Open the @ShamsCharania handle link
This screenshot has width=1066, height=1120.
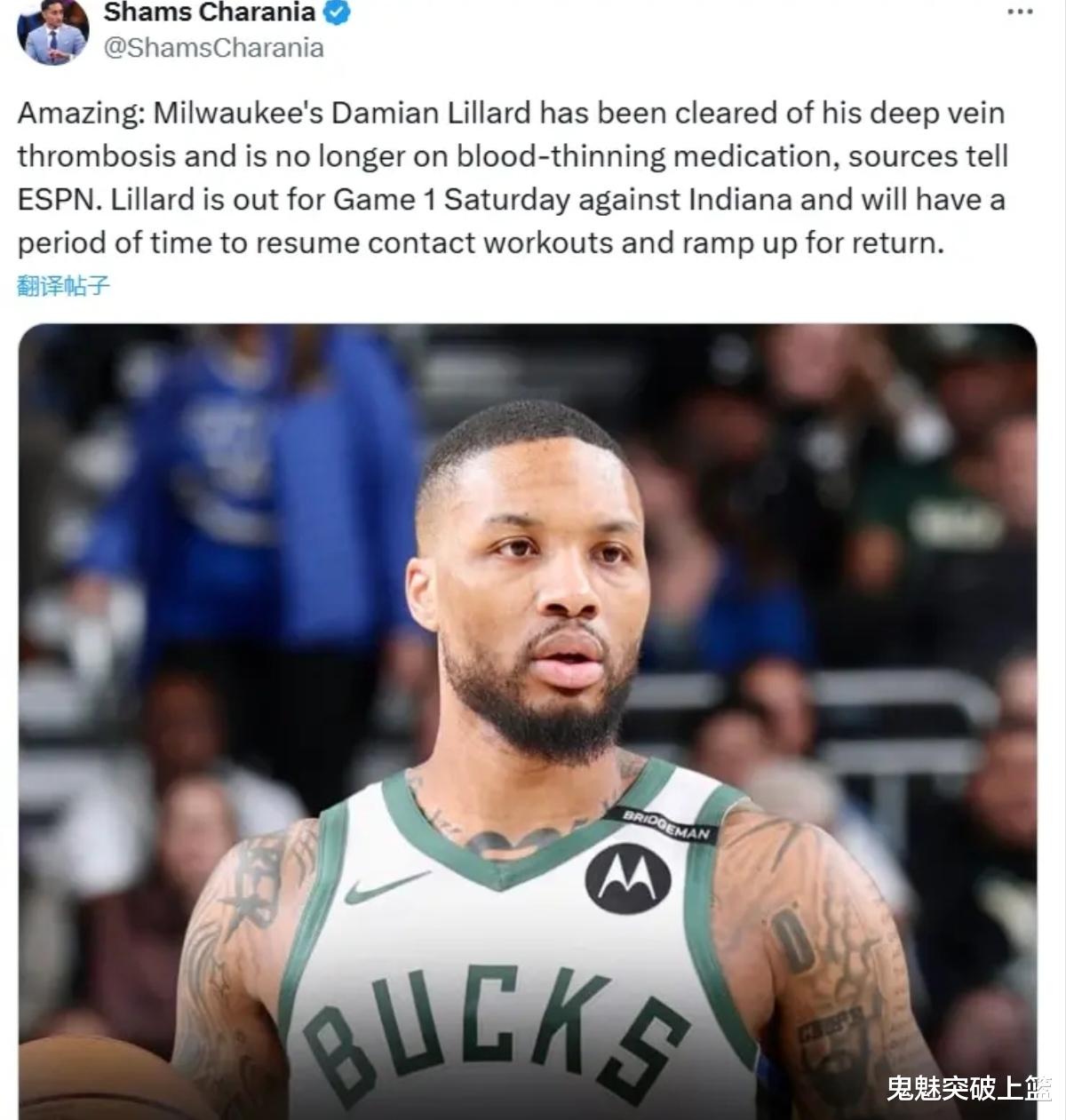213,47
